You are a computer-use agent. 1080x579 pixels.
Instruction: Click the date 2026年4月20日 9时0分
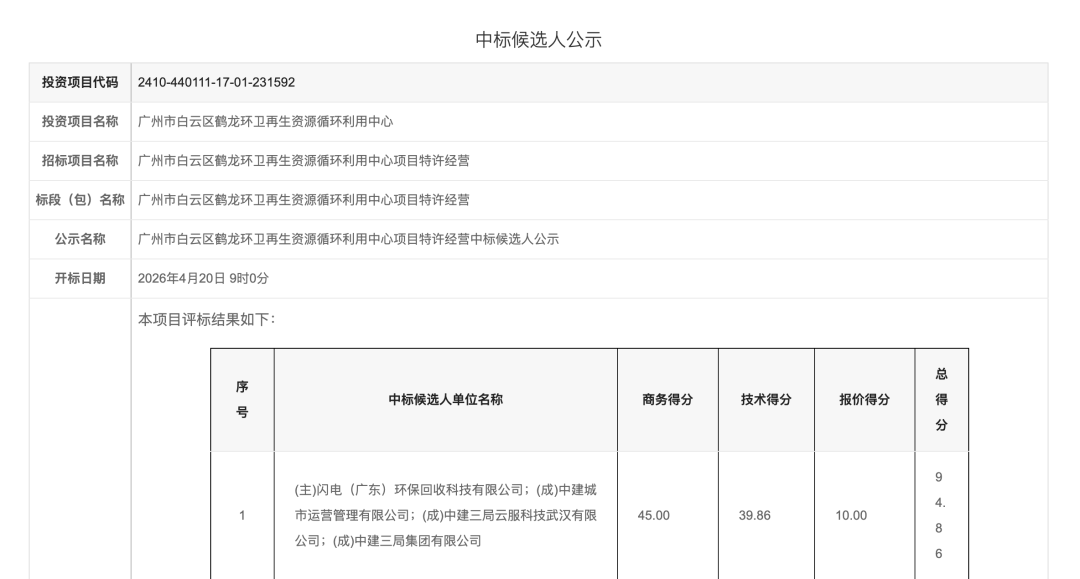pyautogui.click(x=203, y=278)
